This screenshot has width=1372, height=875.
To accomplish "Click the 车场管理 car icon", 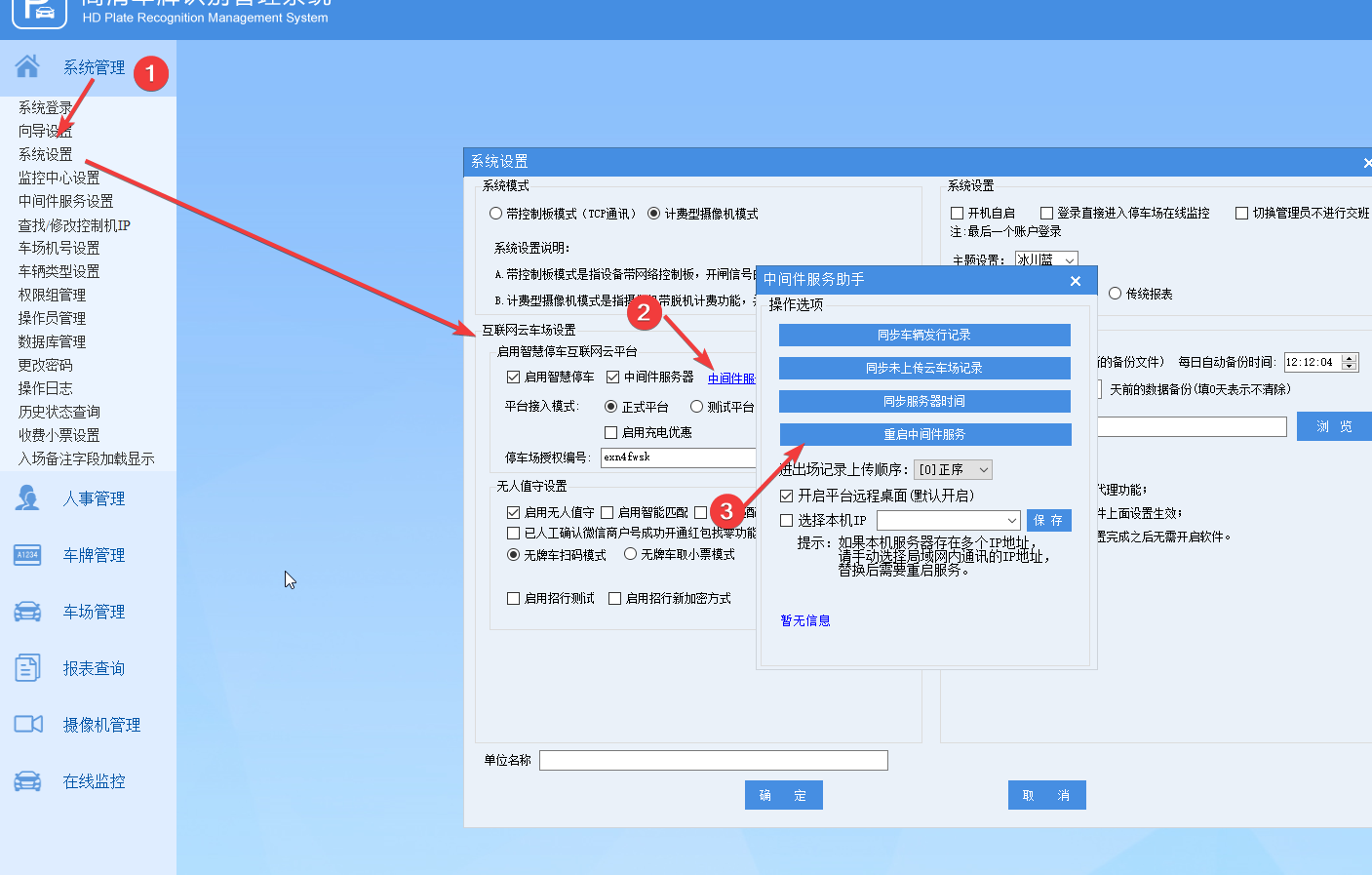I will pyautogui.click(x=27, y=612).
